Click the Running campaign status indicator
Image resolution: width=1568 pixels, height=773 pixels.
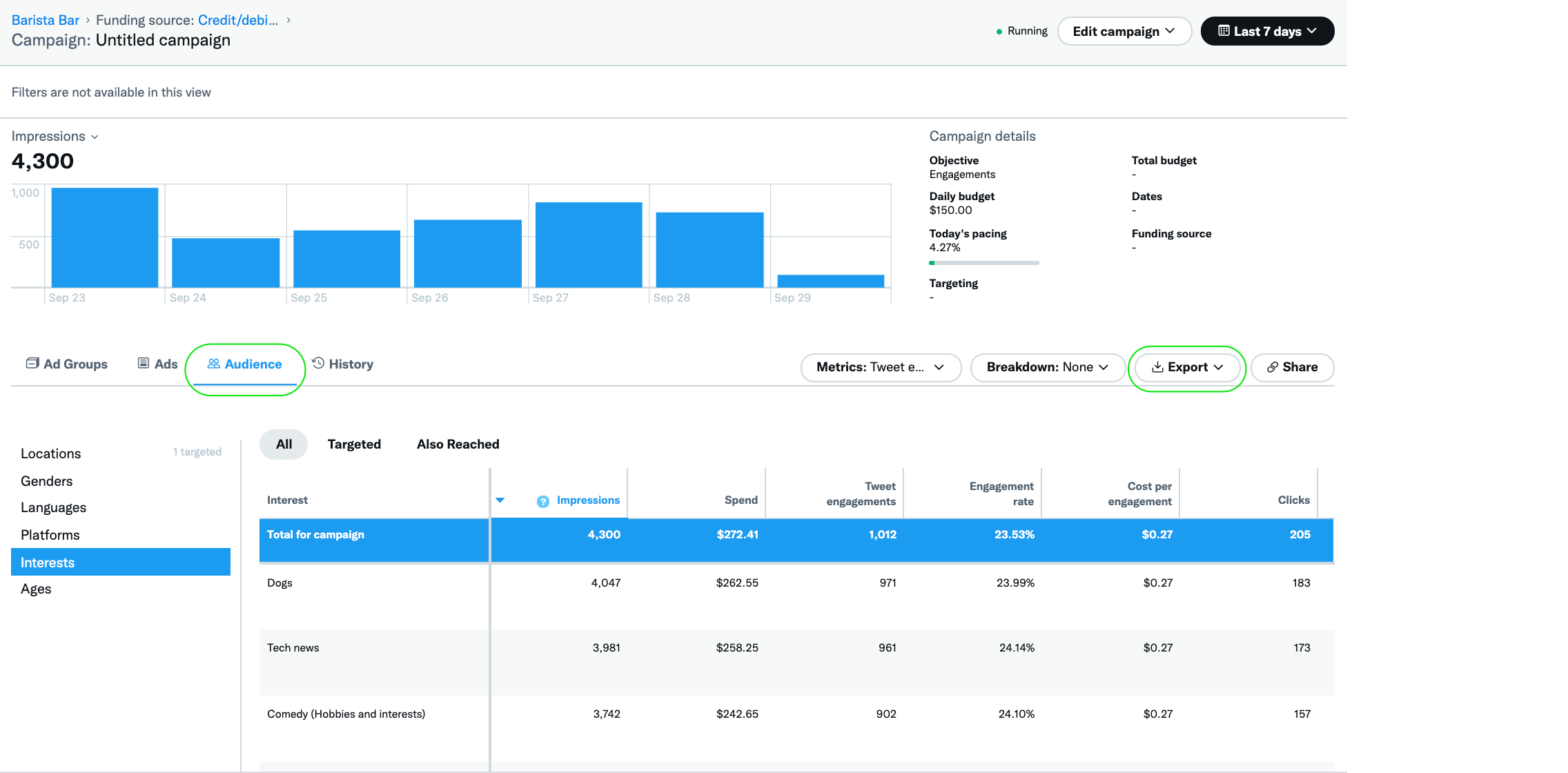(1021, 31)
